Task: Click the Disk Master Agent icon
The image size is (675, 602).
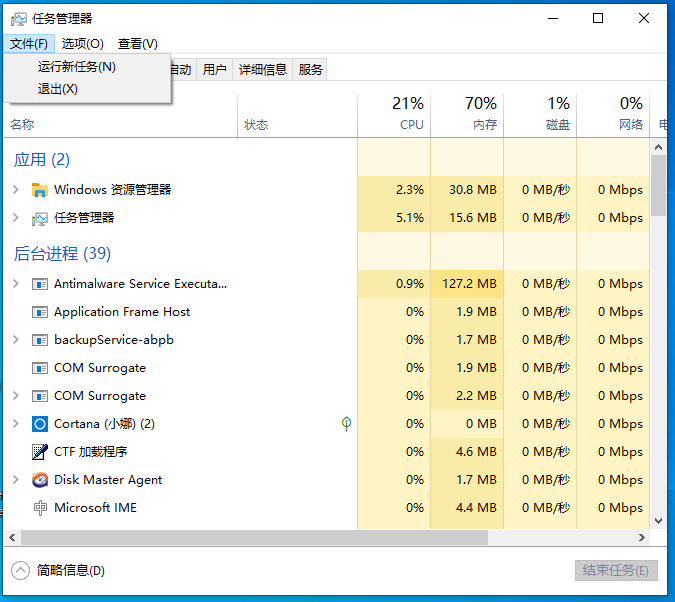Action: point(40,480)
